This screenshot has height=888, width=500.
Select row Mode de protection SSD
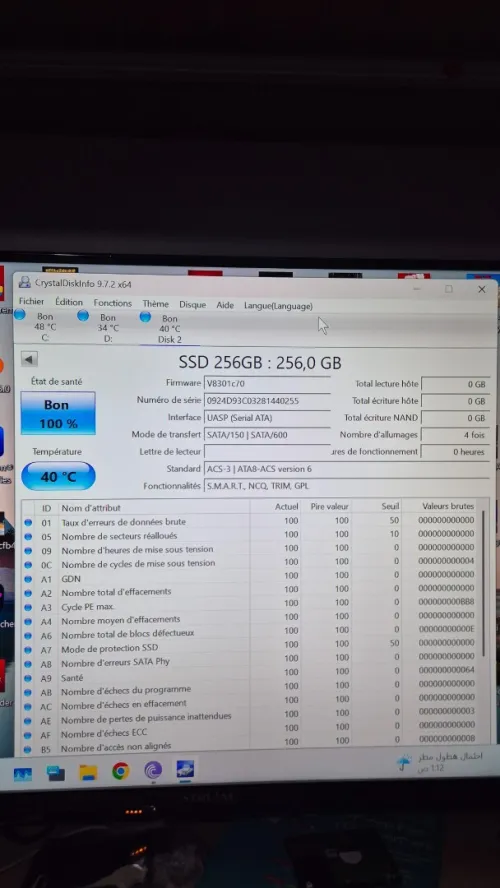click(x=251, y=647)
